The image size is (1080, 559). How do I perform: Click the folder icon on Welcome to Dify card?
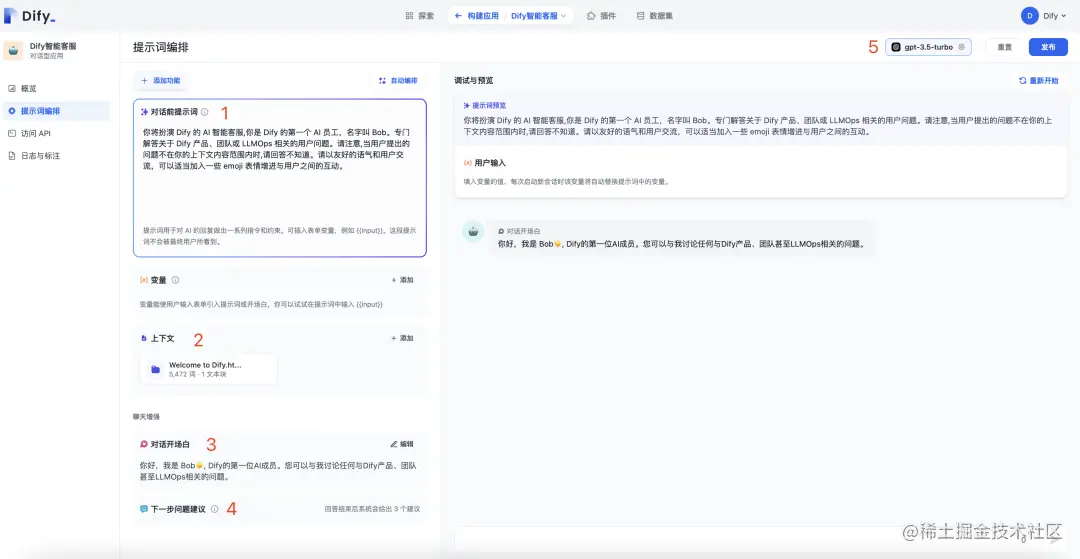156,370
